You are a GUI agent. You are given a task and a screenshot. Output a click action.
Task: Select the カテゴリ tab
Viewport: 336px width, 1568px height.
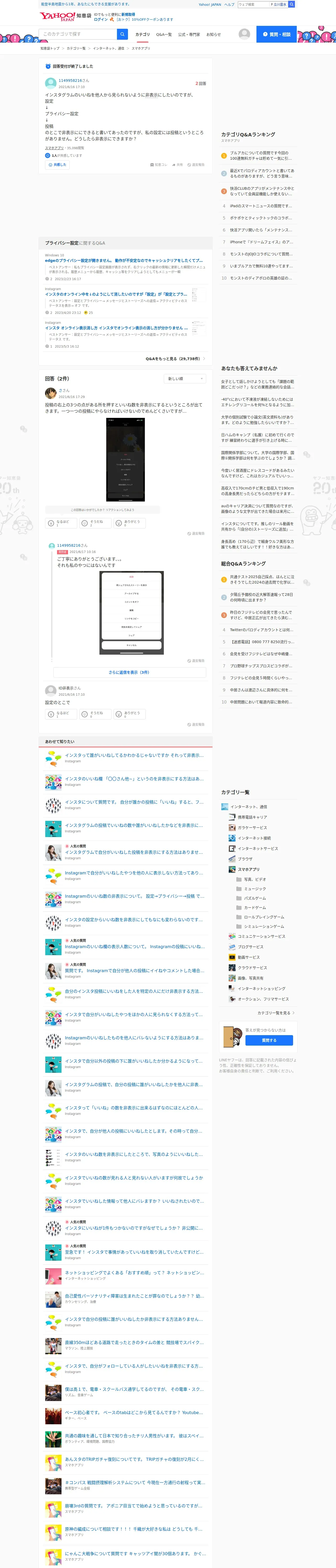point(143,35)
